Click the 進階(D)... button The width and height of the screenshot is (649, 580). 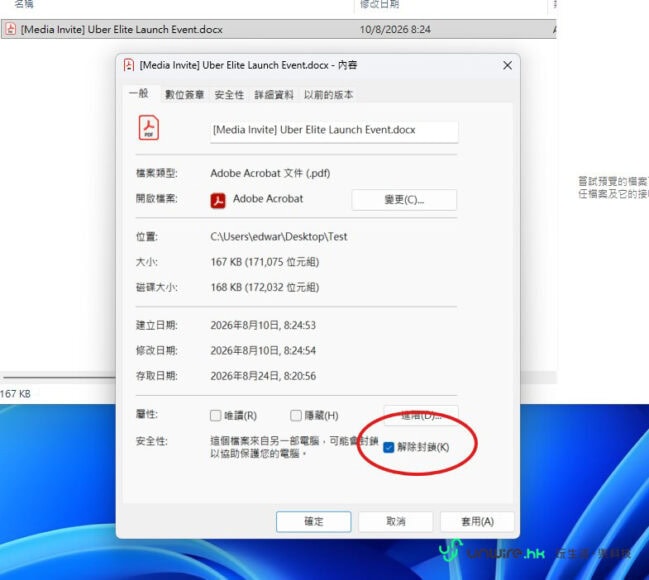(x=421, y=415)
